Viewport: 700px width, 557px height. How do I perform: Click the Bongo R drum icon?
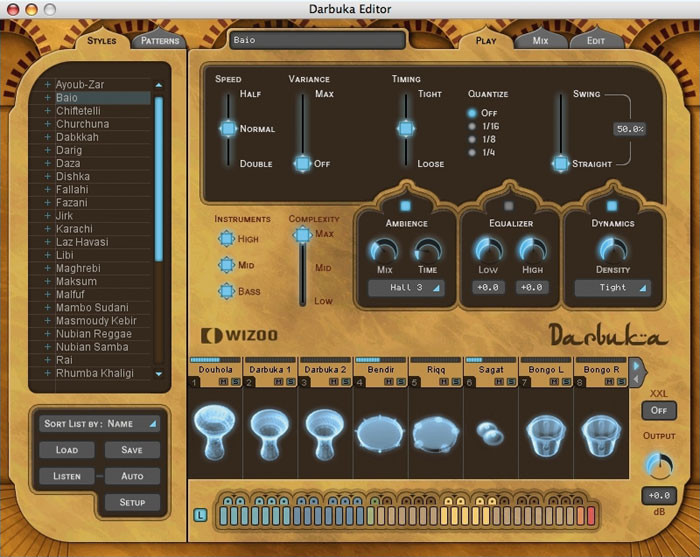pos(601,436)
